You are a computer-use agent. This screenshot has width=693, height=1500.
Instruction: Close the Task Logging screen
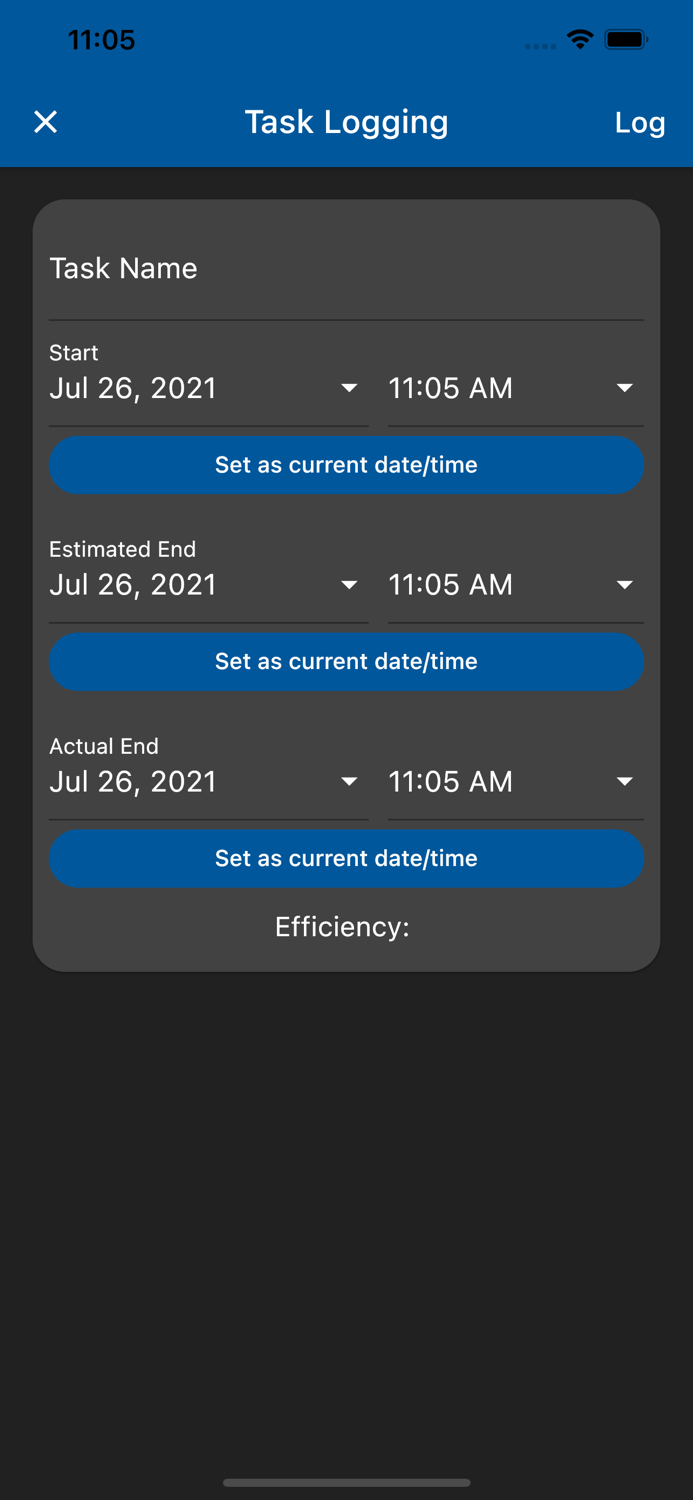(x=45, y=121)
